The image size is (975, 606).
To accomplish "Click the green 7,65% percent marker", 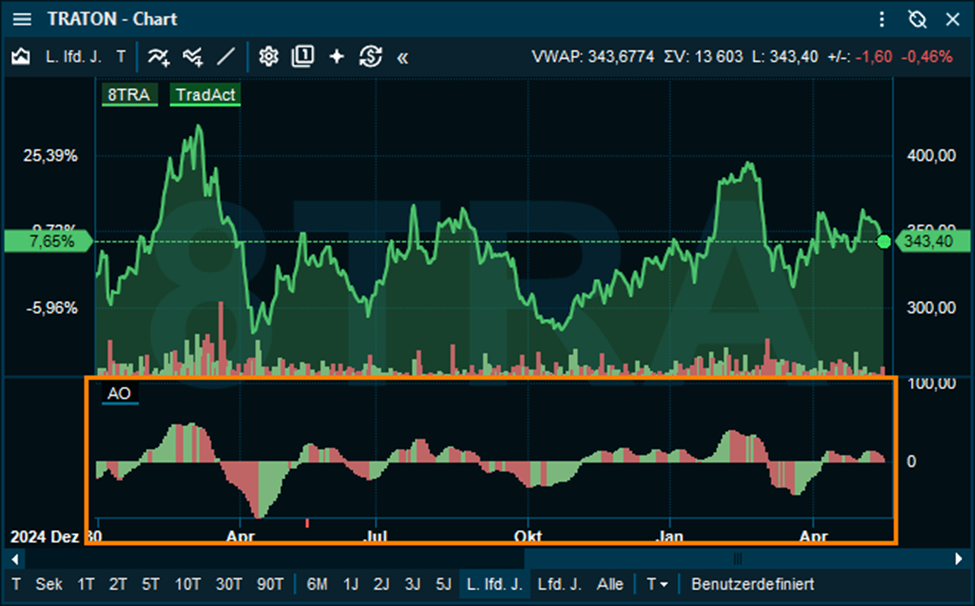I will [x=49, y=241].
